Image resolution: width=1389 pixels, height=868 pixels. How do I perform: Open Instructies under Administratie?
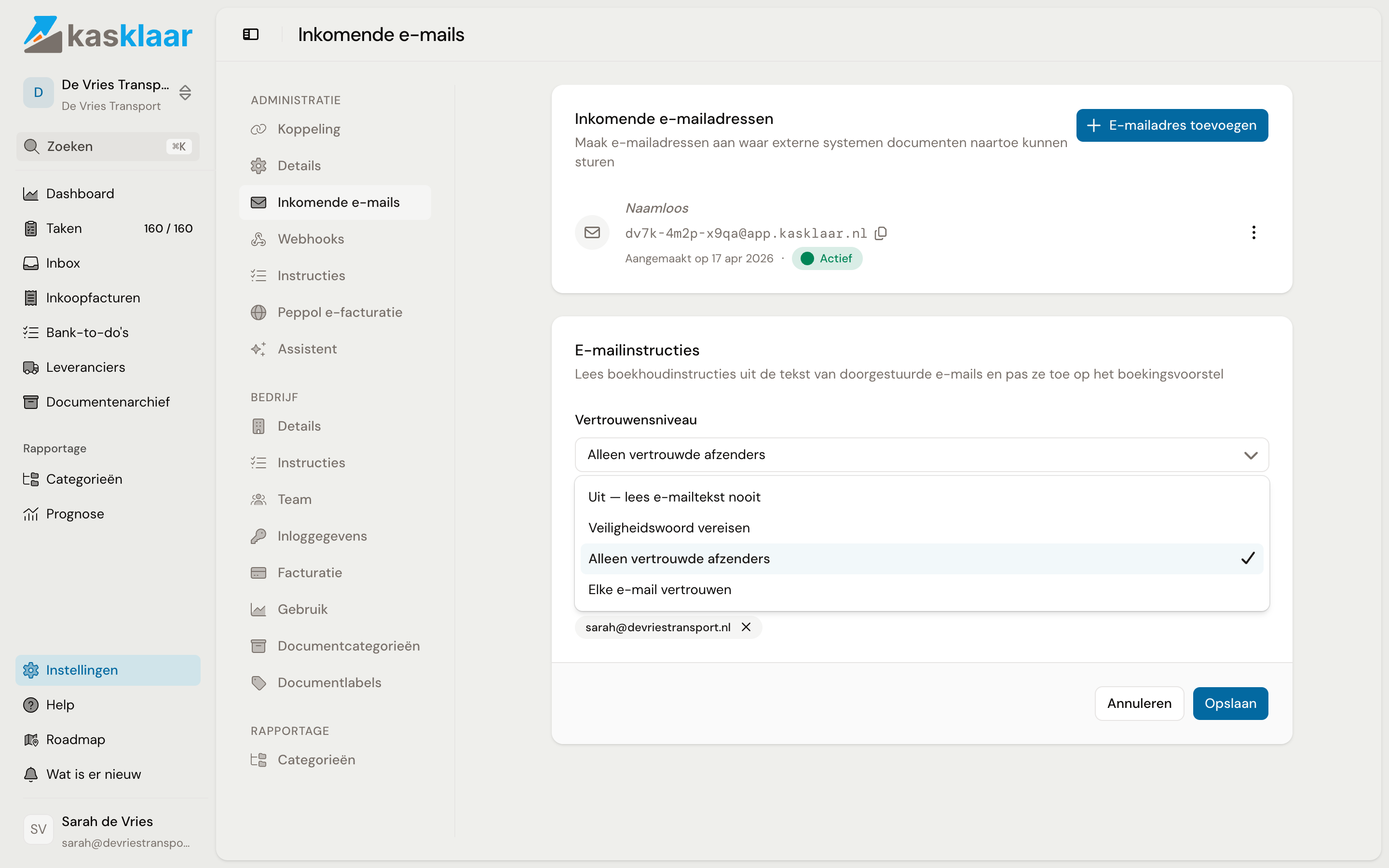pyautogui.click(x=335, y=275)
